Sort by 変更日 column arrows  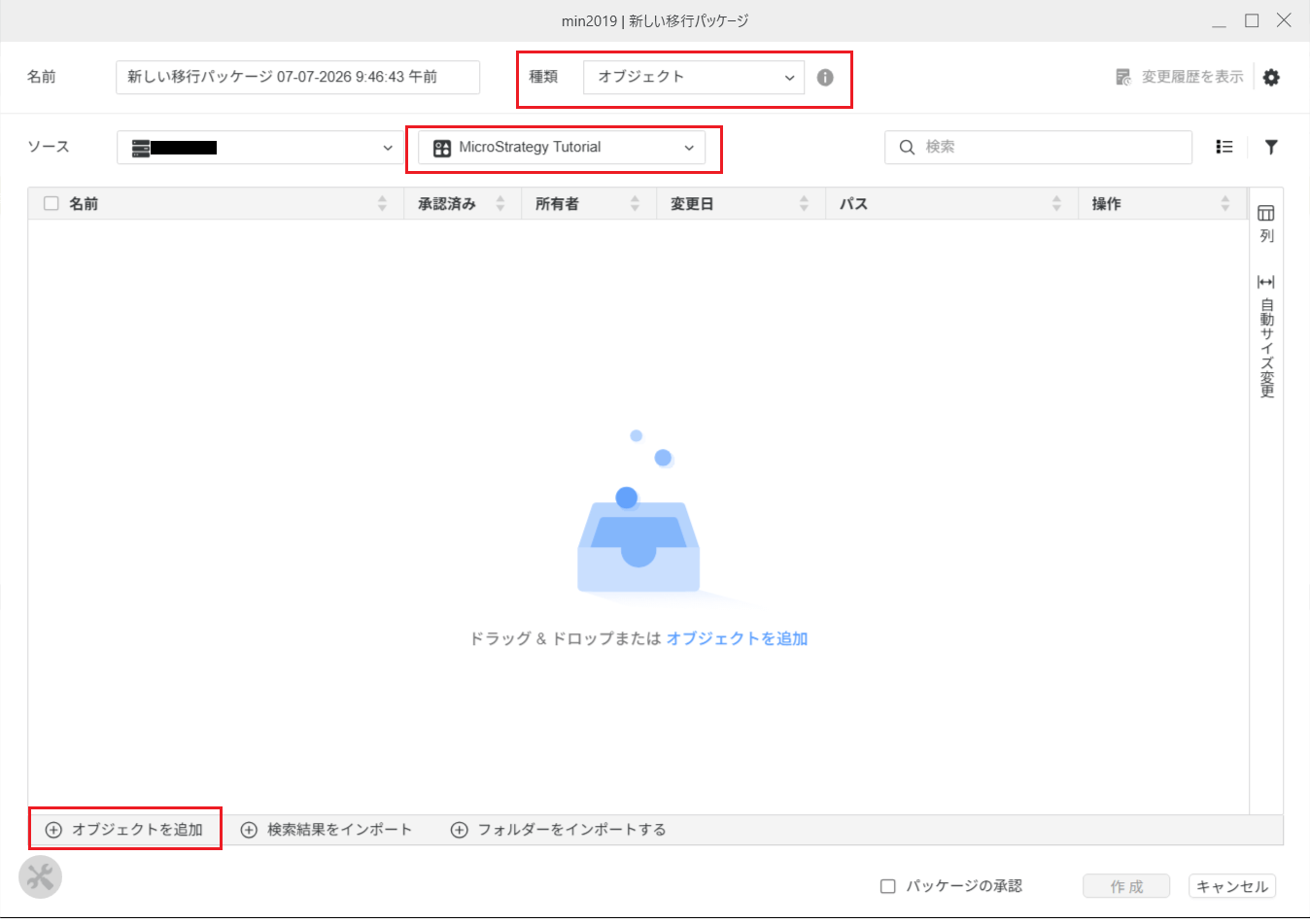(x=804, y=203)
